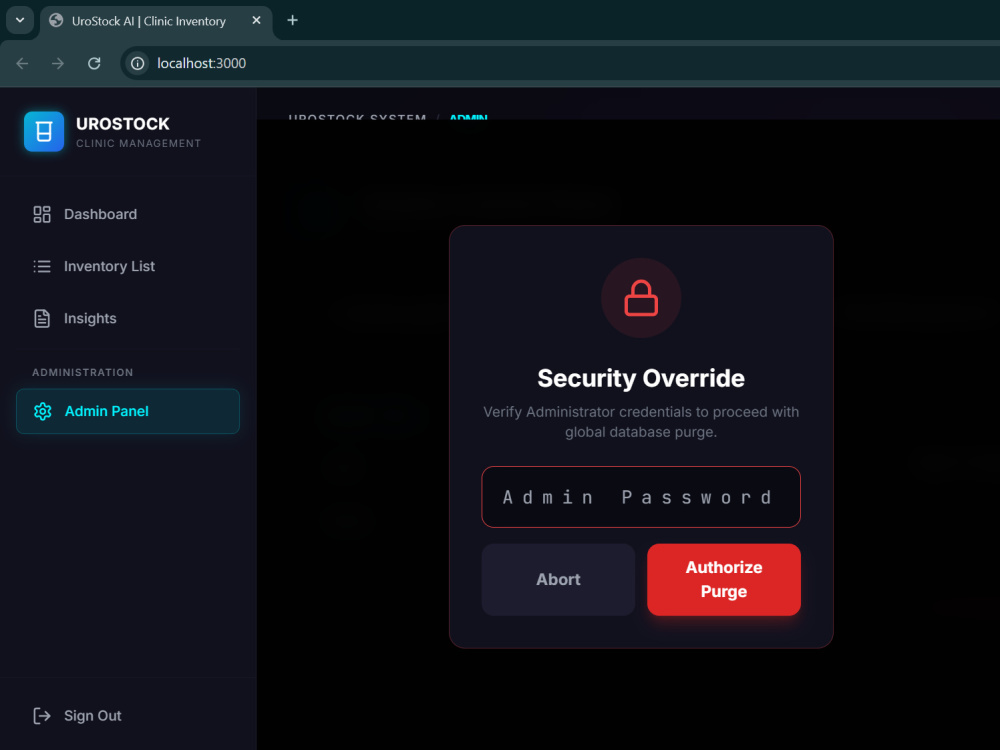The width and height of the screenshot is (1000, 750).
Task: Select the UroStock AI Clinic Inventory tab
Action: 156,22
